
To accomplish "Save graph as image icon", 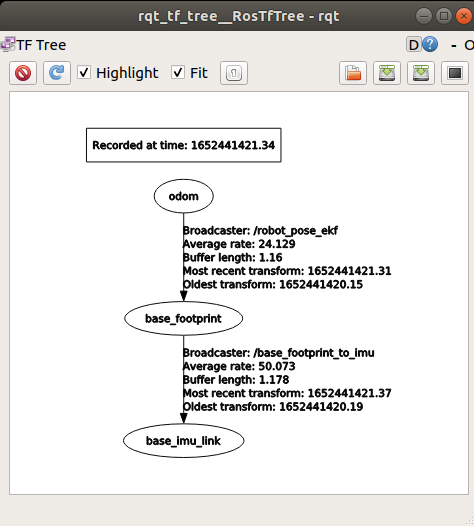I will pos(455,73).
